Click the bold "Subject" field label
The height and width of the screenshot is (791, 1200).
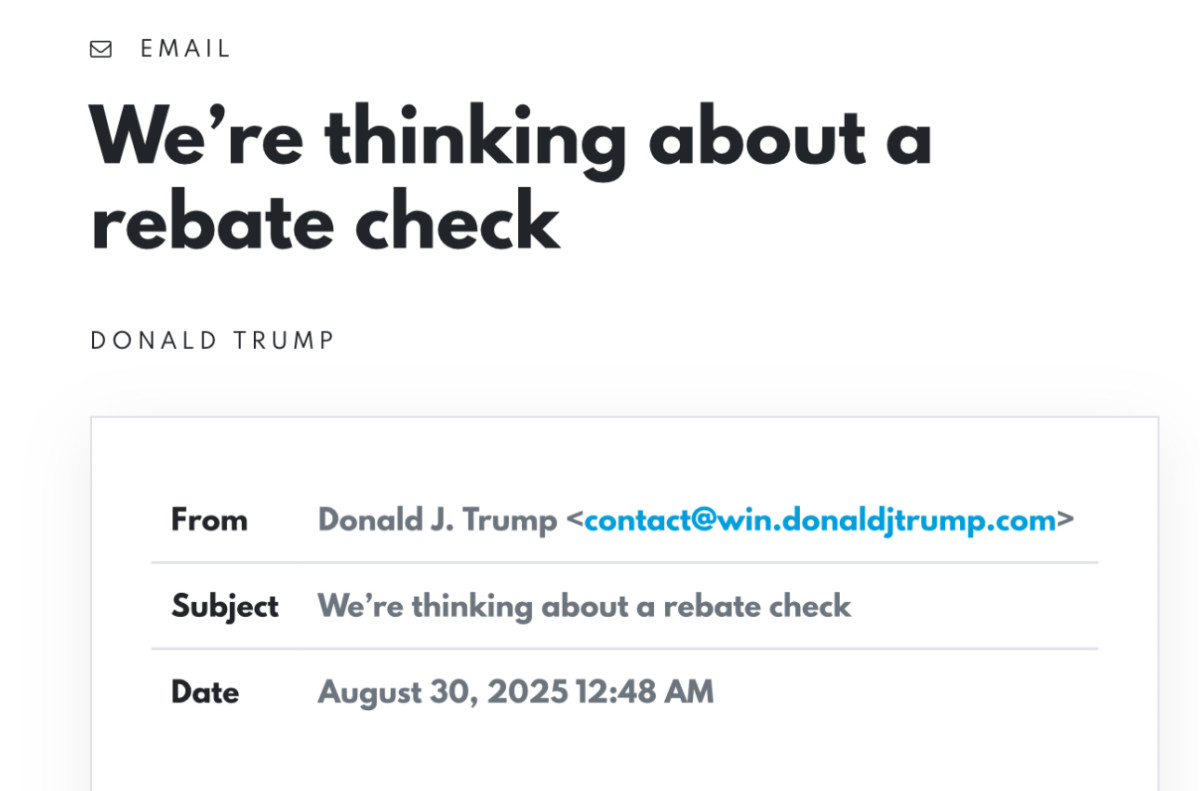point(225,606)
